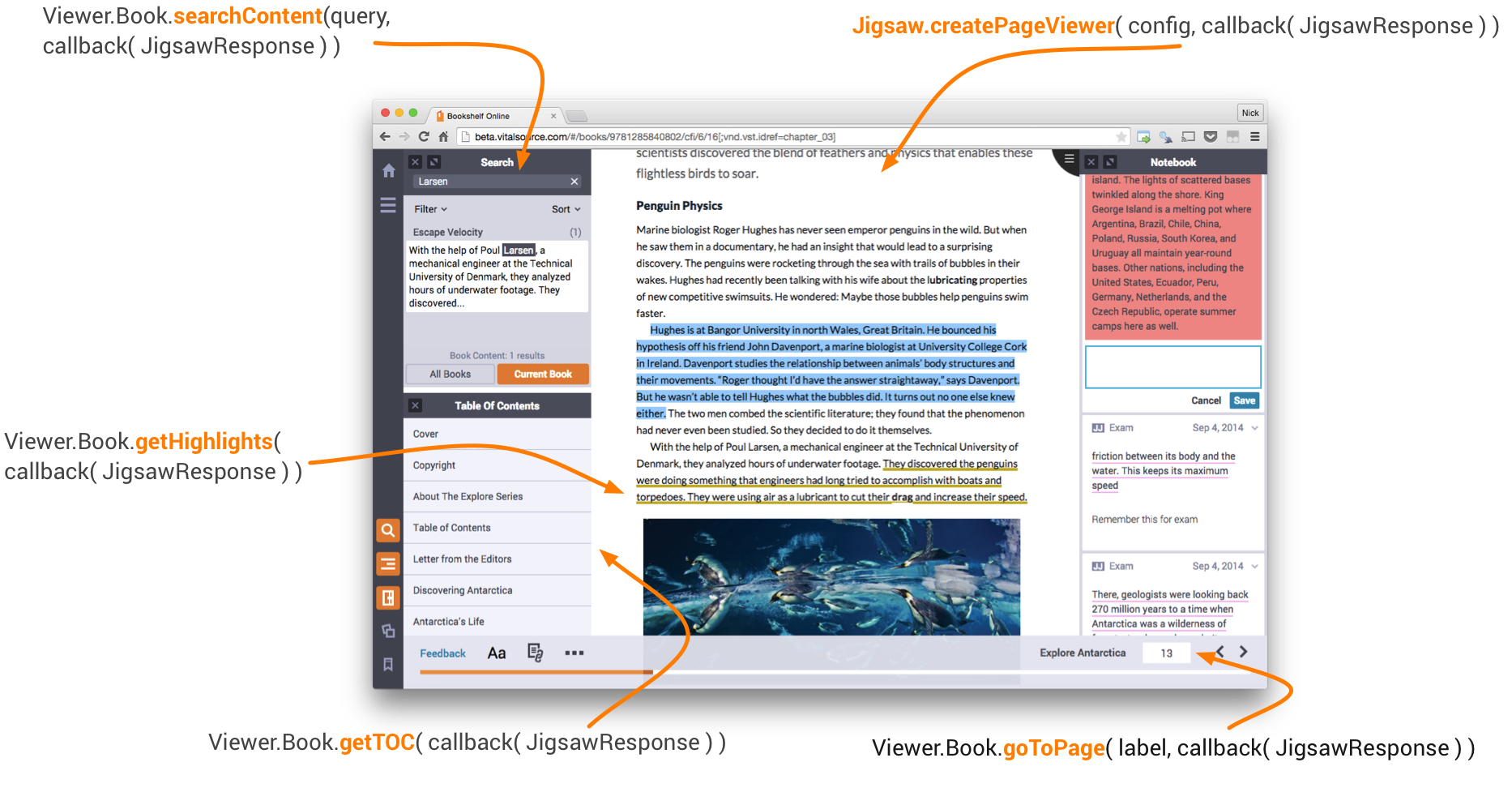Expand the first Exam note's options chevron
Screen dimensions: 1512x805
(1254, 428)
